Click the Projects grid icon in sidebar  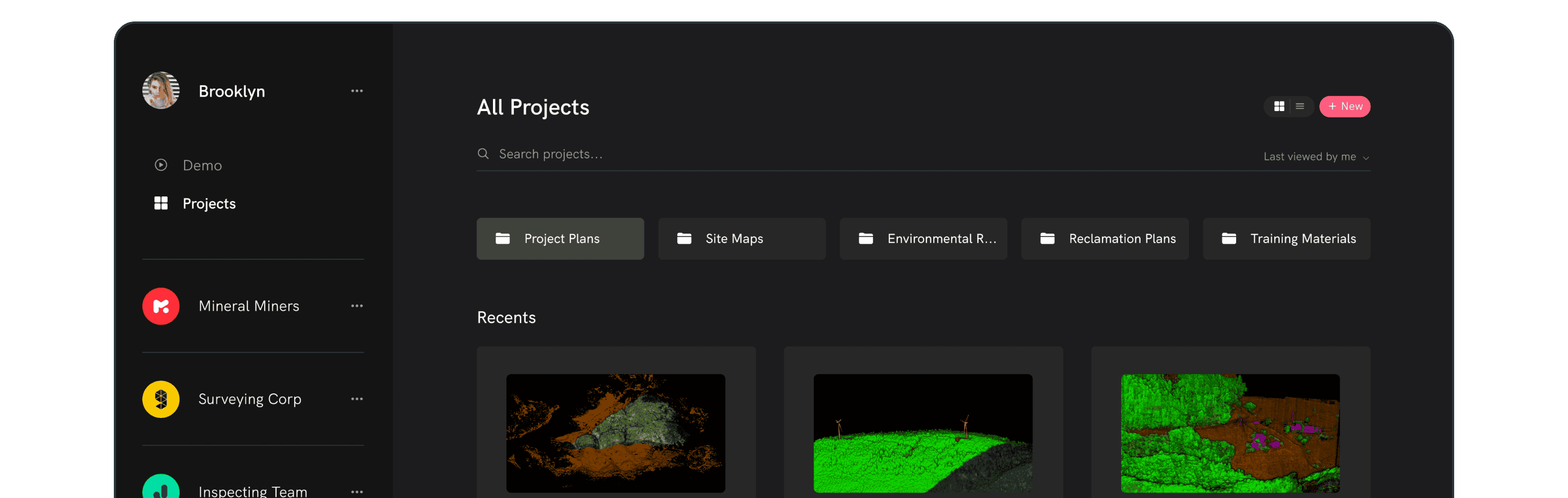click(161, 203)
